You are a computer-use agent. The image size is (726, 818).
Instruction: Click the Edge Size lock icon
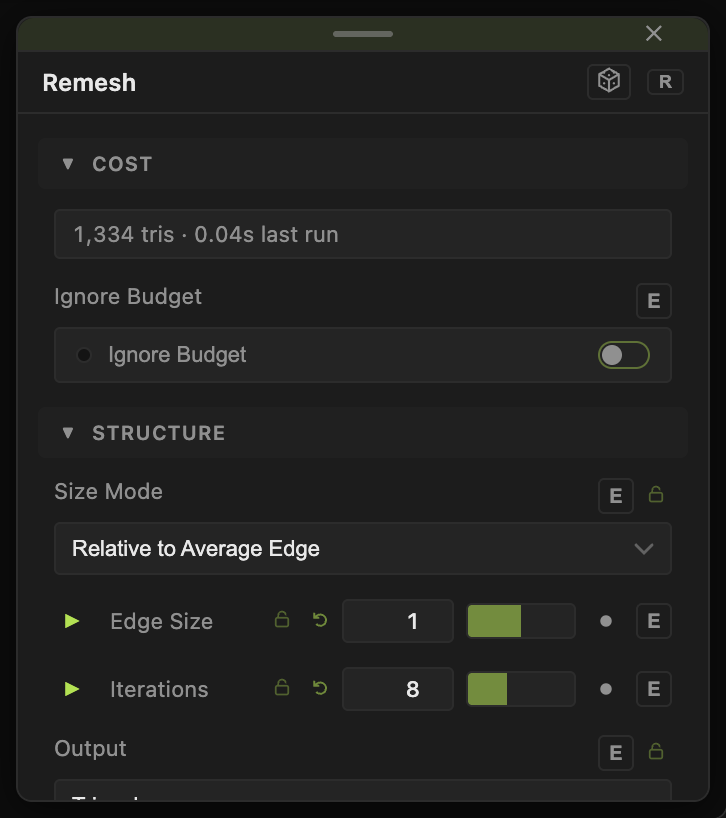point(282,620)
